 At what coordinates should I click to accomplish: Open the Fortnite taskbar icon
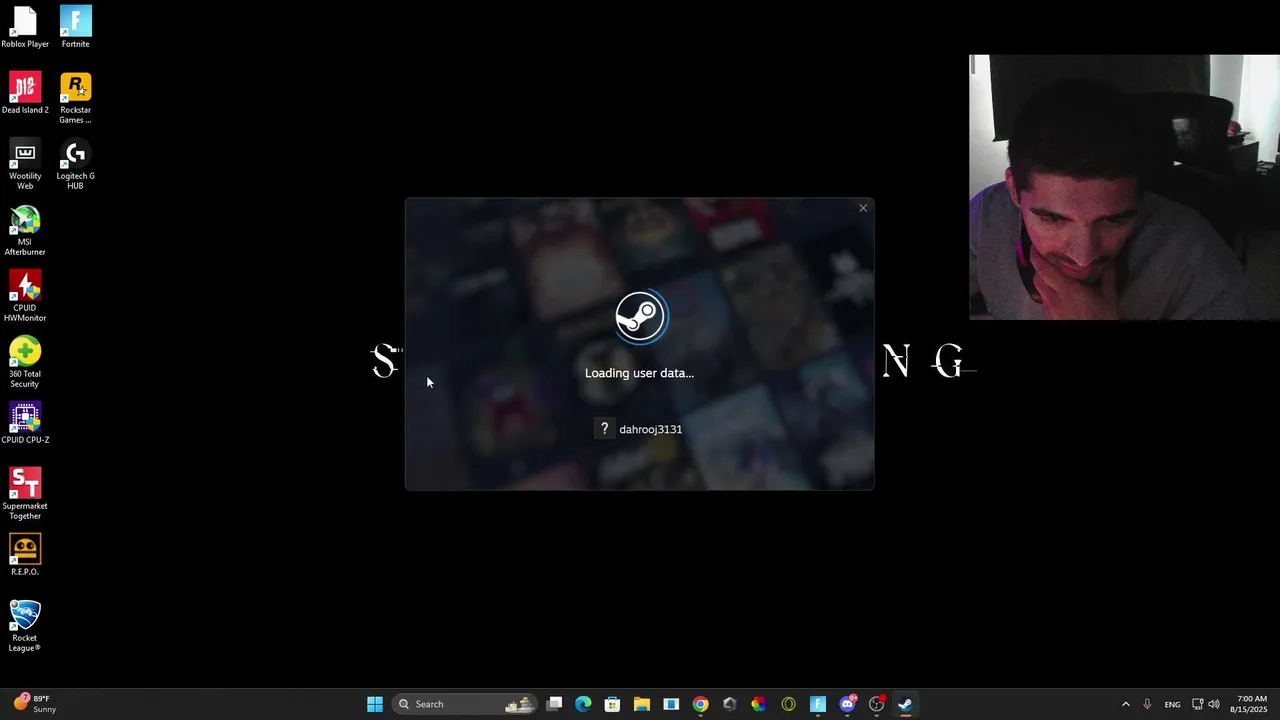(x=818, y=704)
